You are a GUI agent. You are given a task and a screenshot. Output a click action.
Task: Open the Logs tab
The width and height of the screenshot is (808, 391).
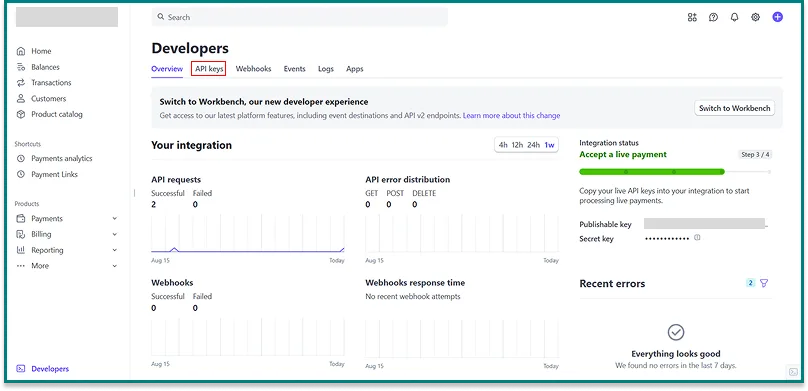(x=326, y=69)
